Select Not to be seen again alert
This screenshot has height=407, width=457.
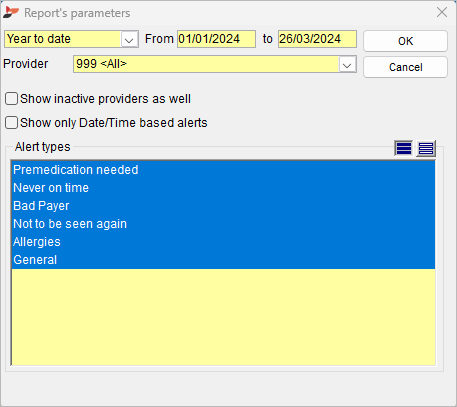(x=223, y=224)
